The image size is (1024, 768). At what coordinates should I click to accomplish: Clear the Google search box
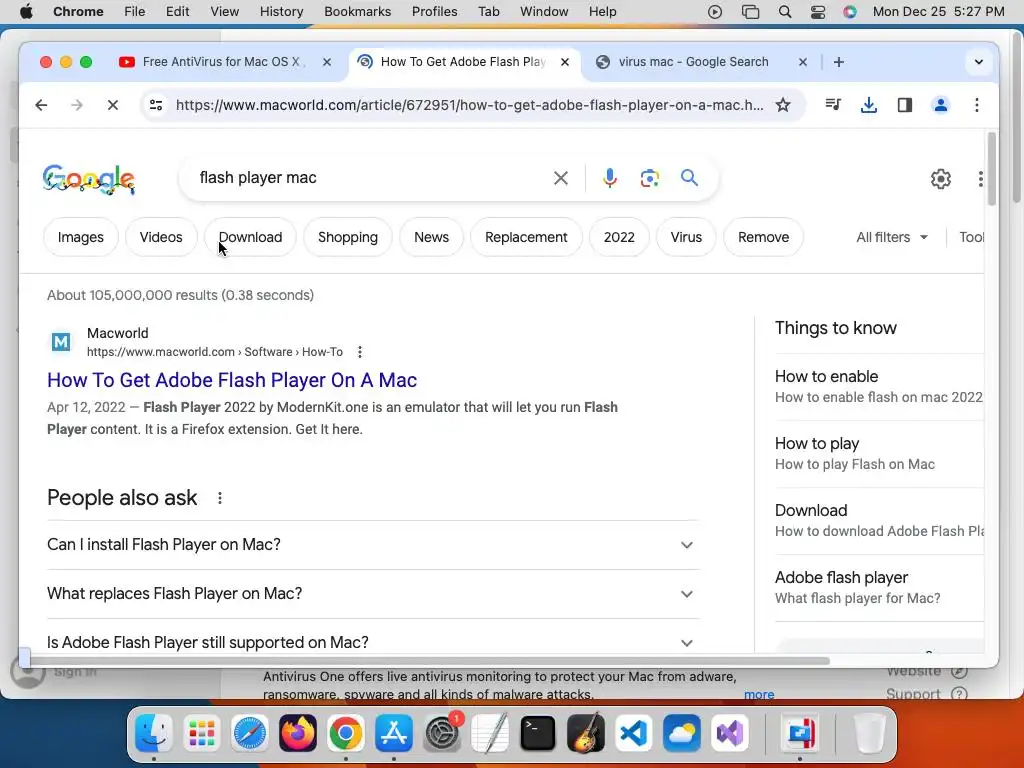[560, 178]
